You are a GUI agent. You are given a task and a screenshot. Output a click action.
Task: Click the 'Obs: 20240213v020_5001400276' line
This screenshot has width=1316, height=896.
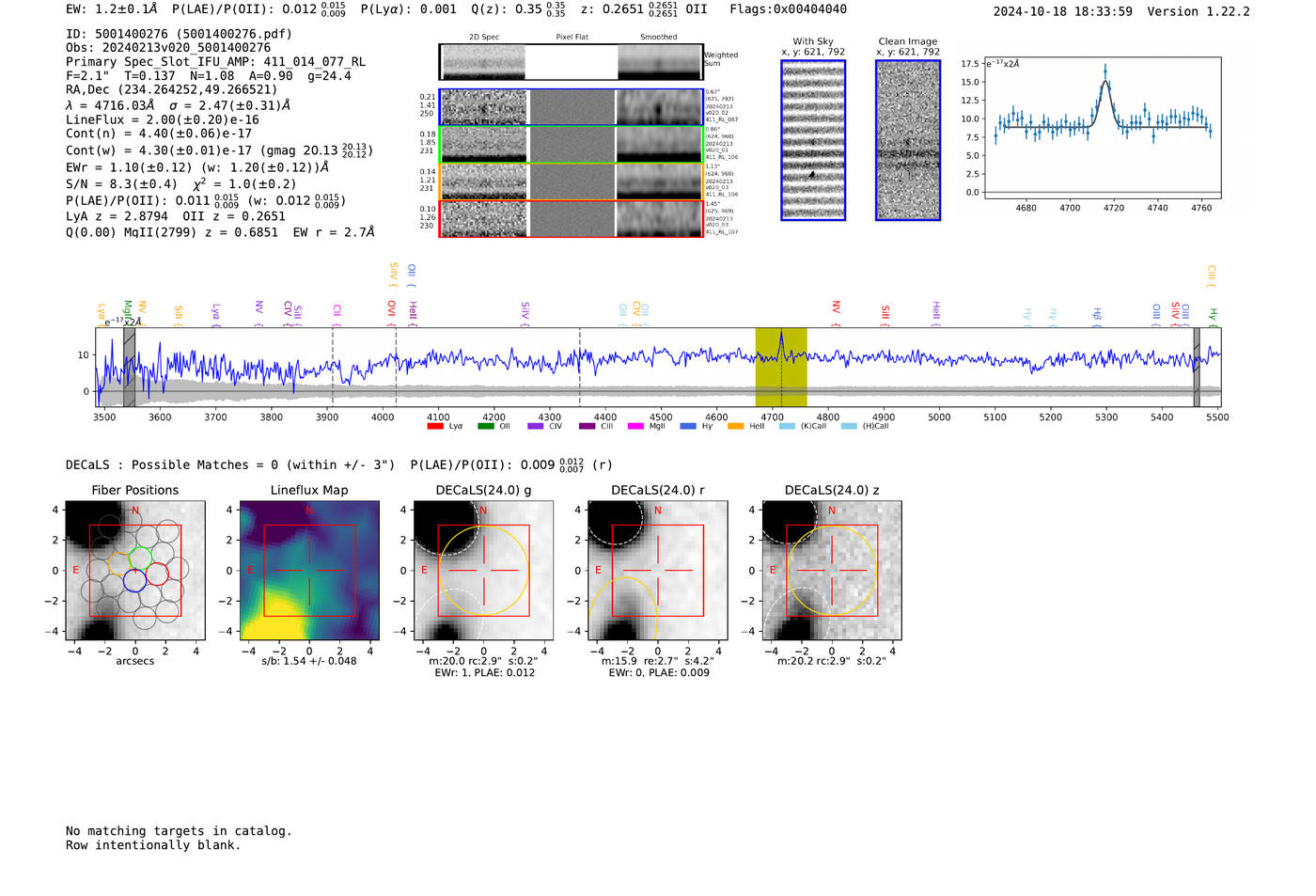[168, 47]
